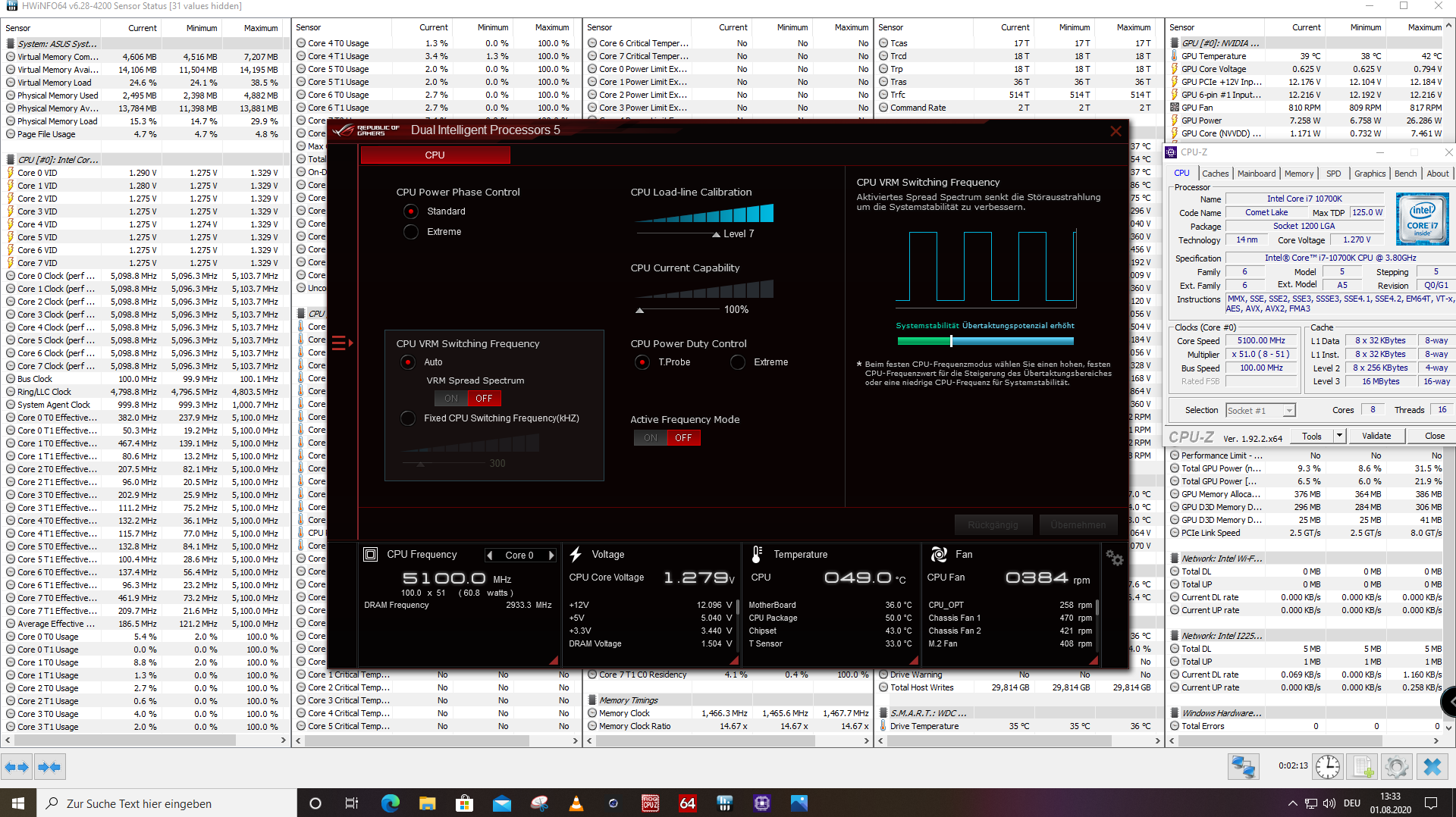
Task: Select Standard CPU Power Phase Control
Action: tap(410, 211)
